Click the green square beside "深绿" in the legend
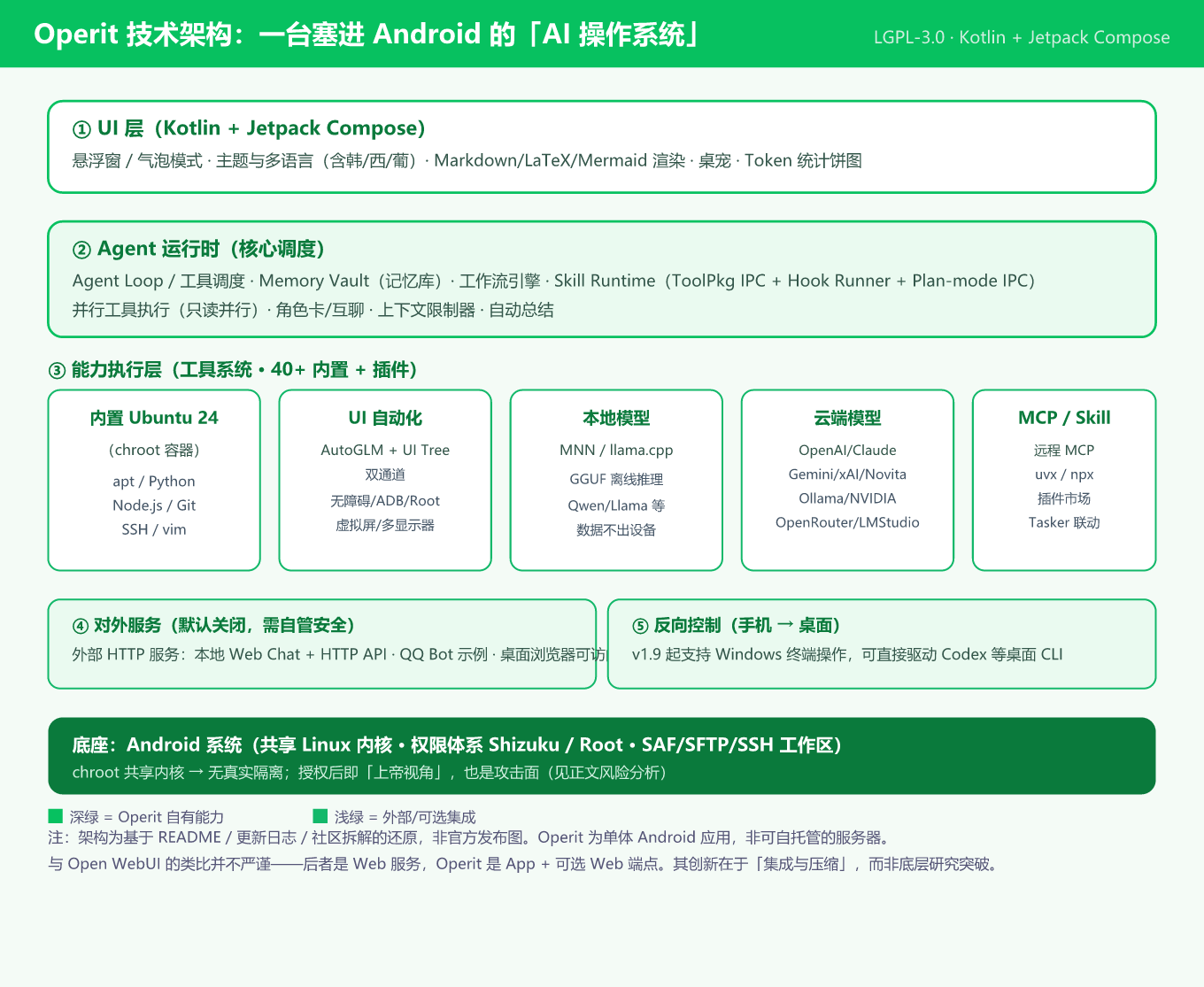 (x=55, y=816)
